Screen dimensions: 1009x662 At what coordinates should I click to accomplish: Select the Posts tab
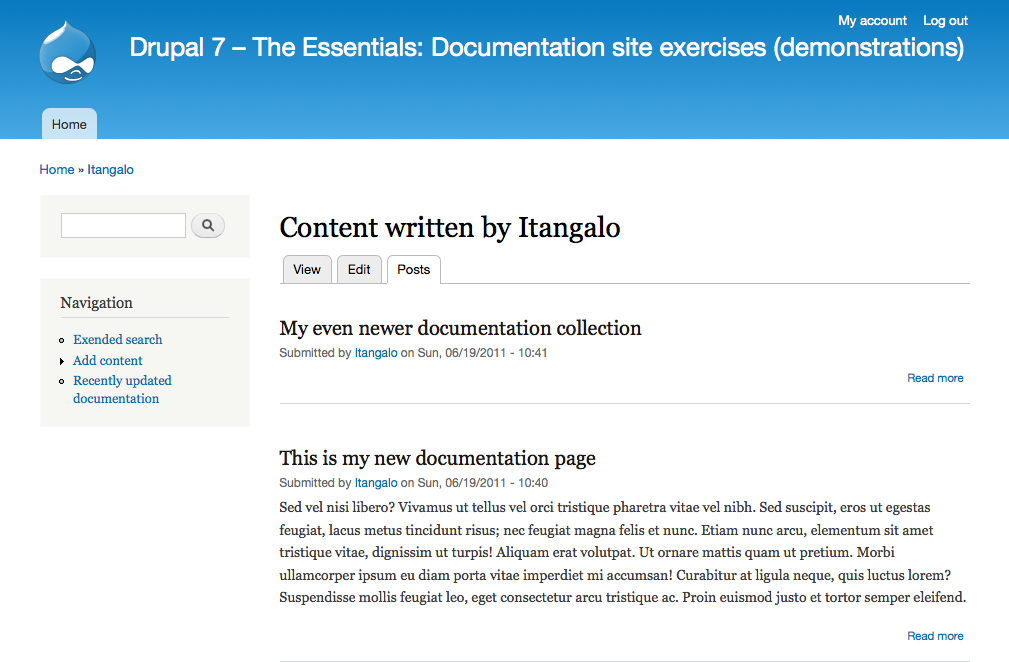[413, 270]
